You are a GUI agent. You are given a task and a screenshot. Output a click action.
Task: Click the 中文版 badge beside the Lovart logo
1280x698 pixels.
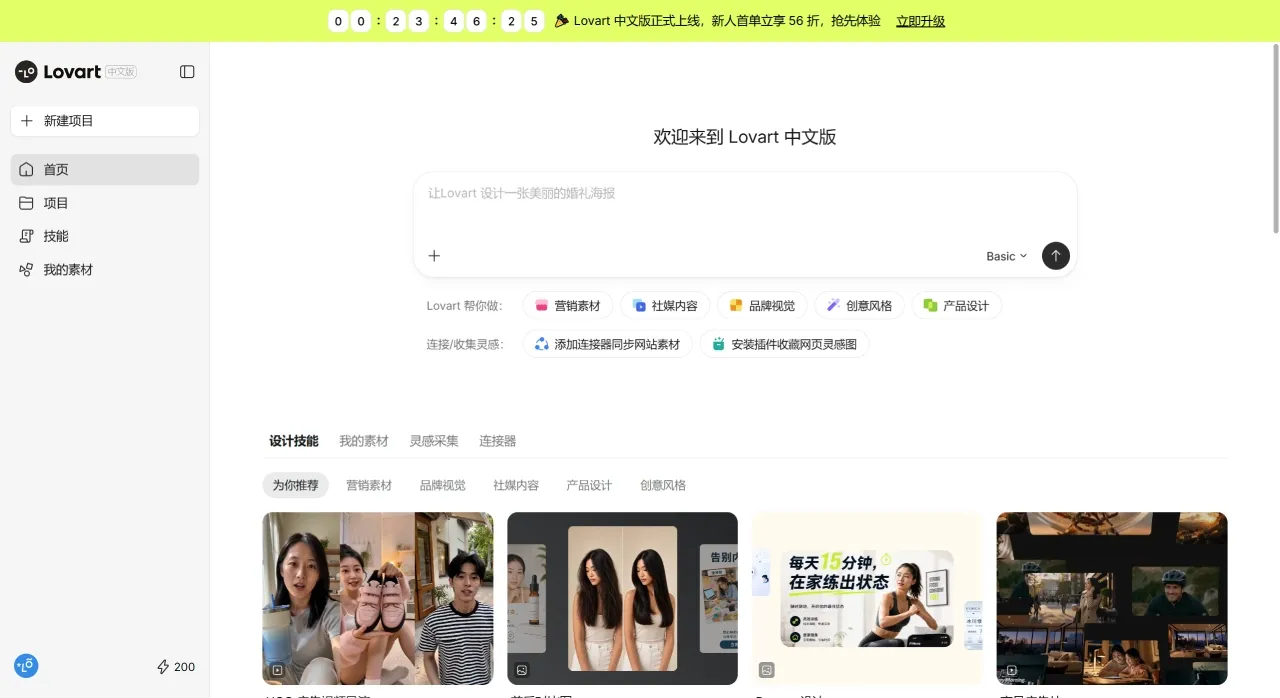(x=121, y=72)
